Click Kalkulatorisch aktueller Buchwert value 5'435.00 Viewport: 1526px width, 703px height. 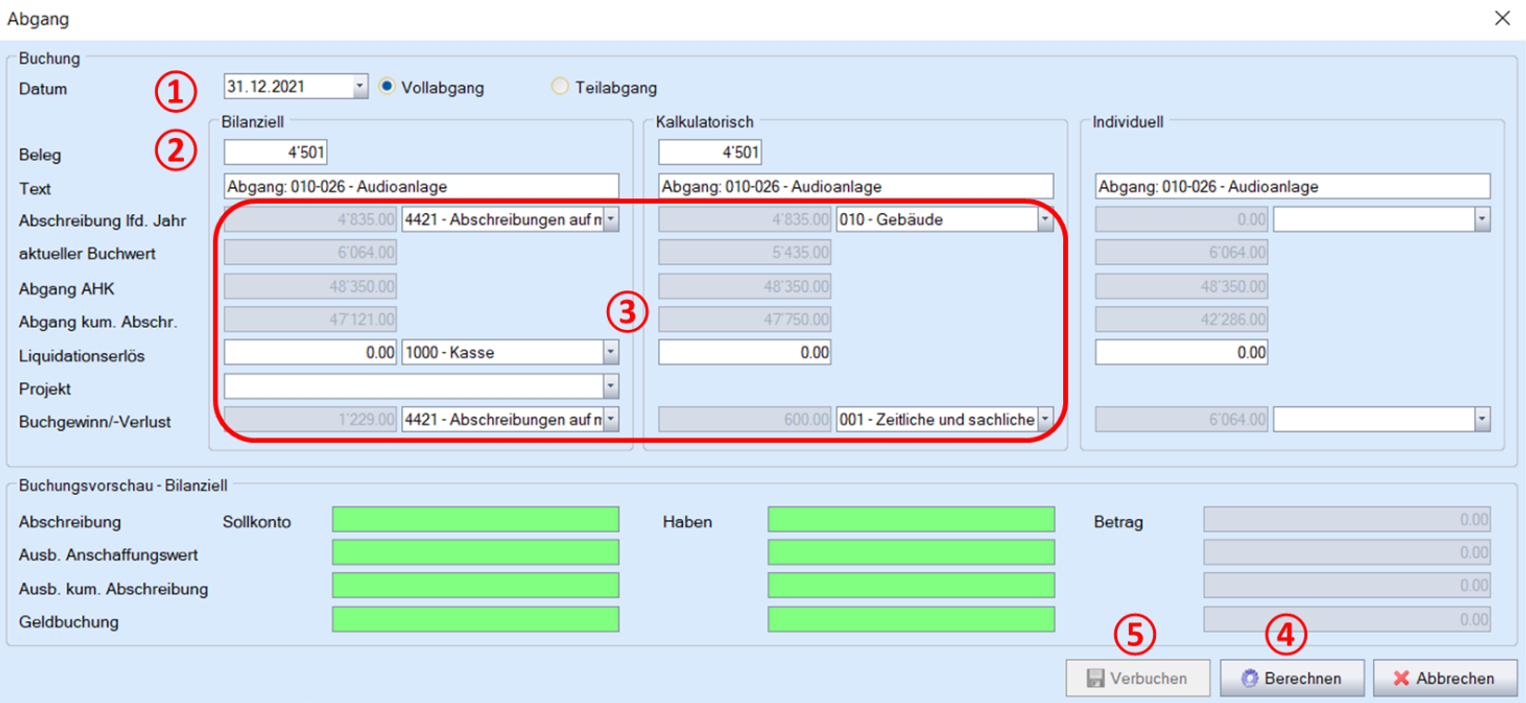[x=745, y=253]
